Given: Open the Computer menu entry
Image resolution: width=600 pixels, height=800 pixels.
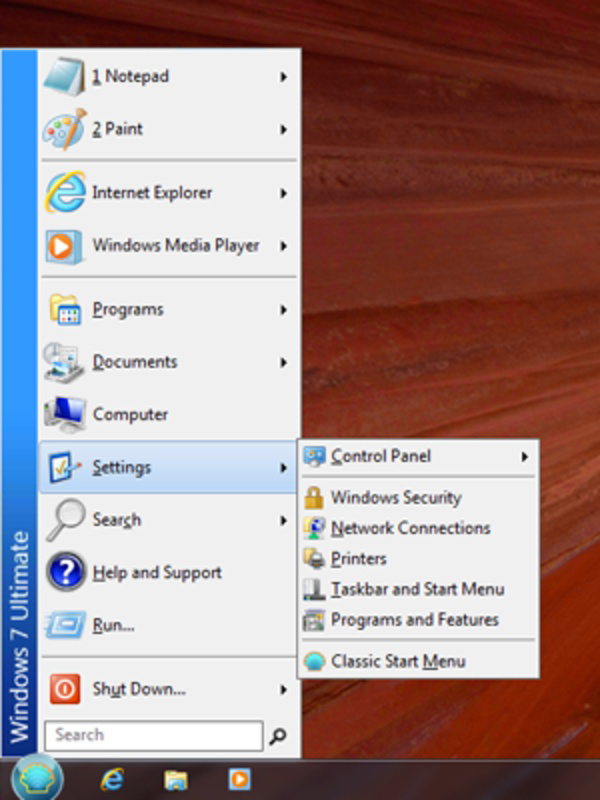Looking at the screenshot, I should [x=168, y=415].
